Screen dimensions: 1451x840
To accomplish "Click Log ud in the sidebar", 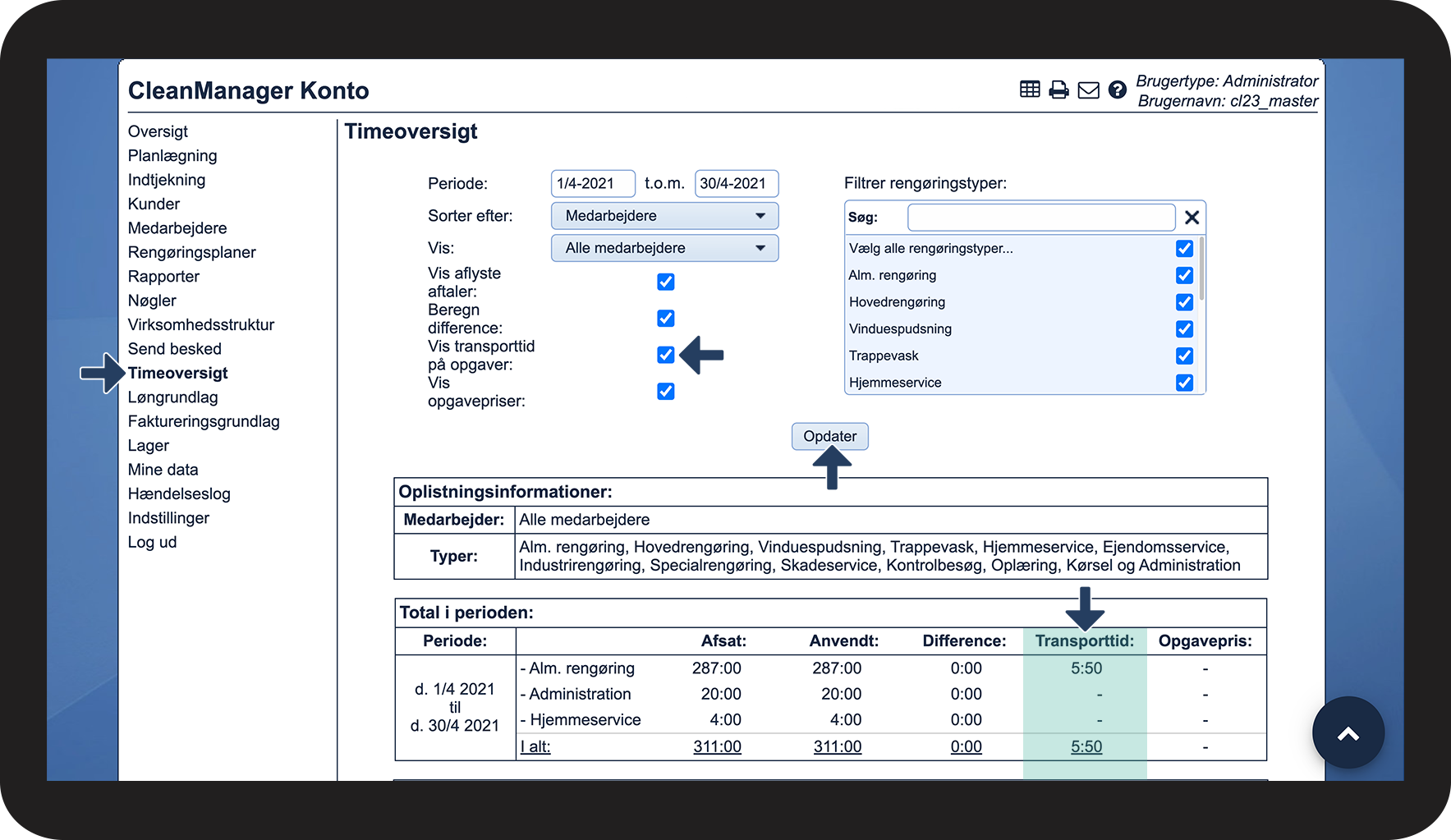I will pos(152,542).
